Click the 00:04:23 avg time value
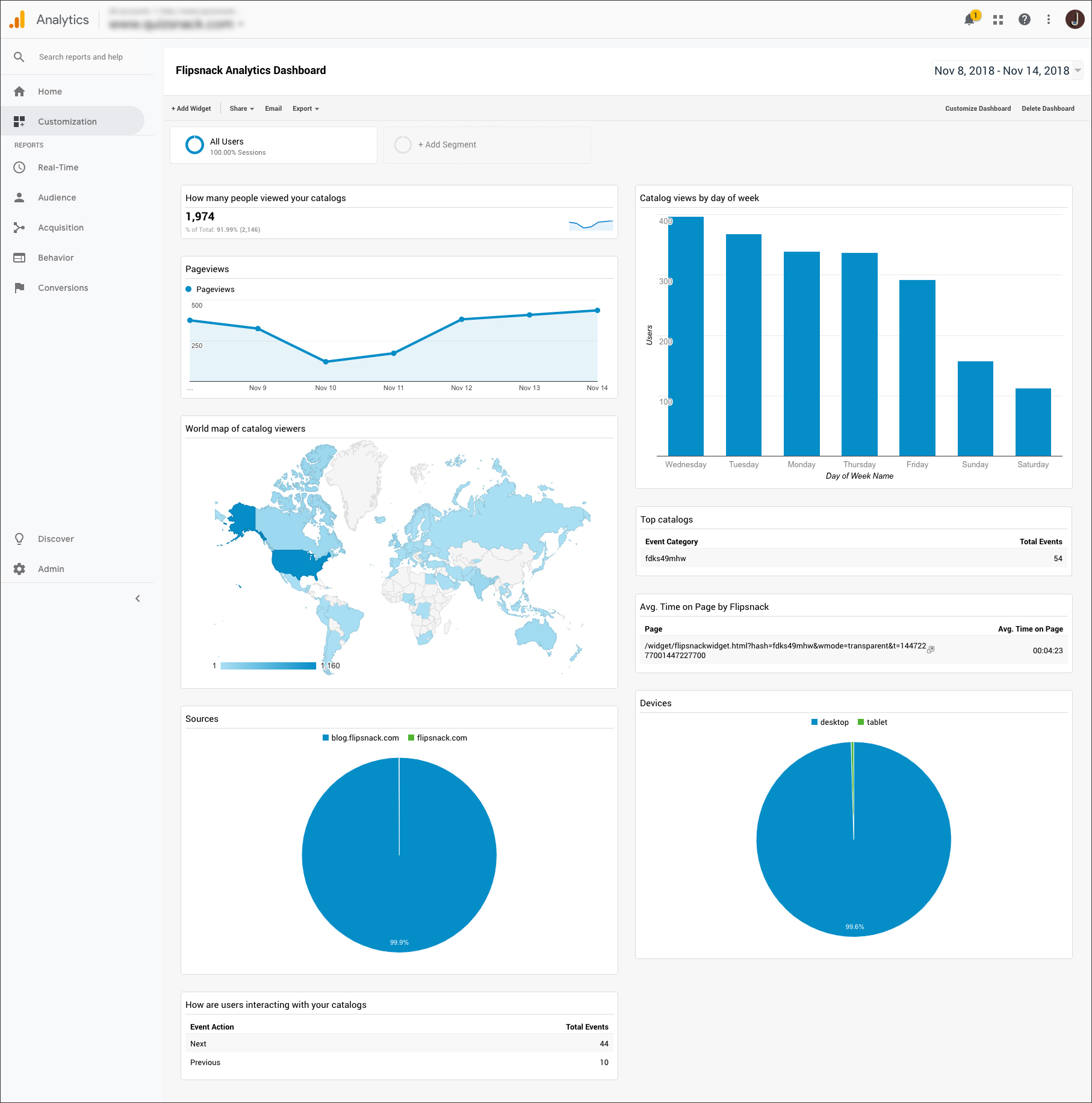Image resolution: width=1092 pixels, height=1103 pixels. pos(1047,650)
